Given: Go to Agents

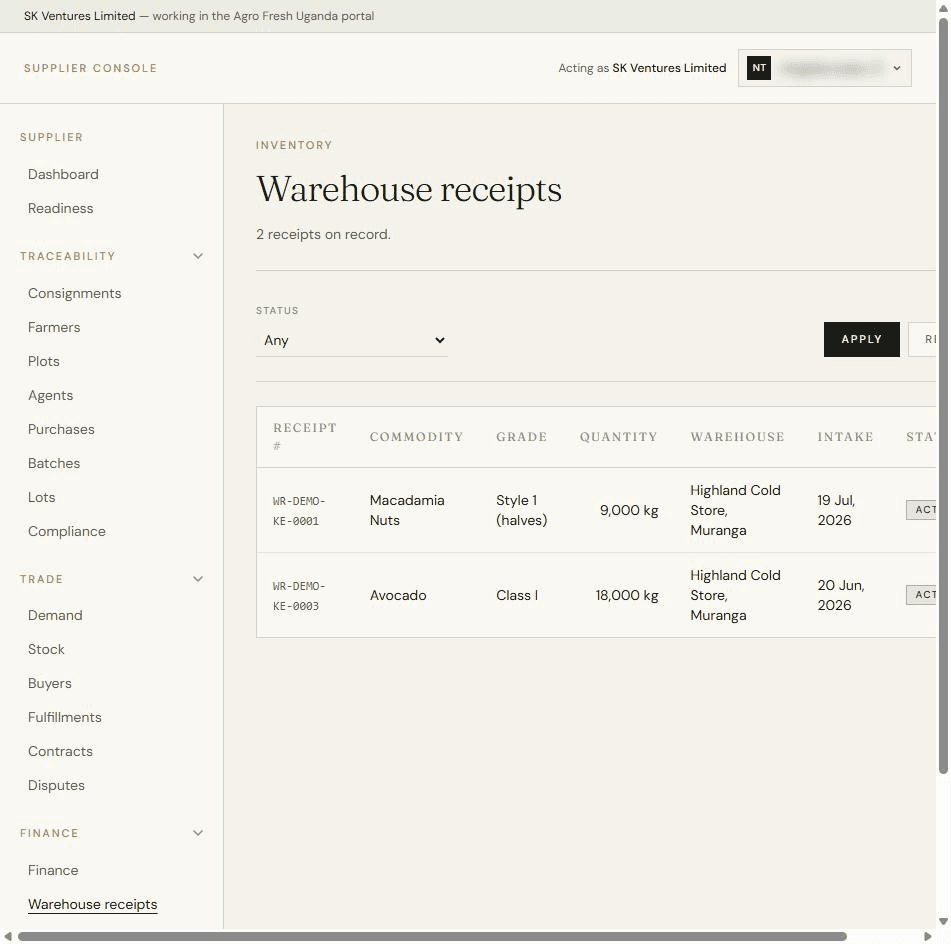Looking at the screenshot, I should (x=50, y=395).
